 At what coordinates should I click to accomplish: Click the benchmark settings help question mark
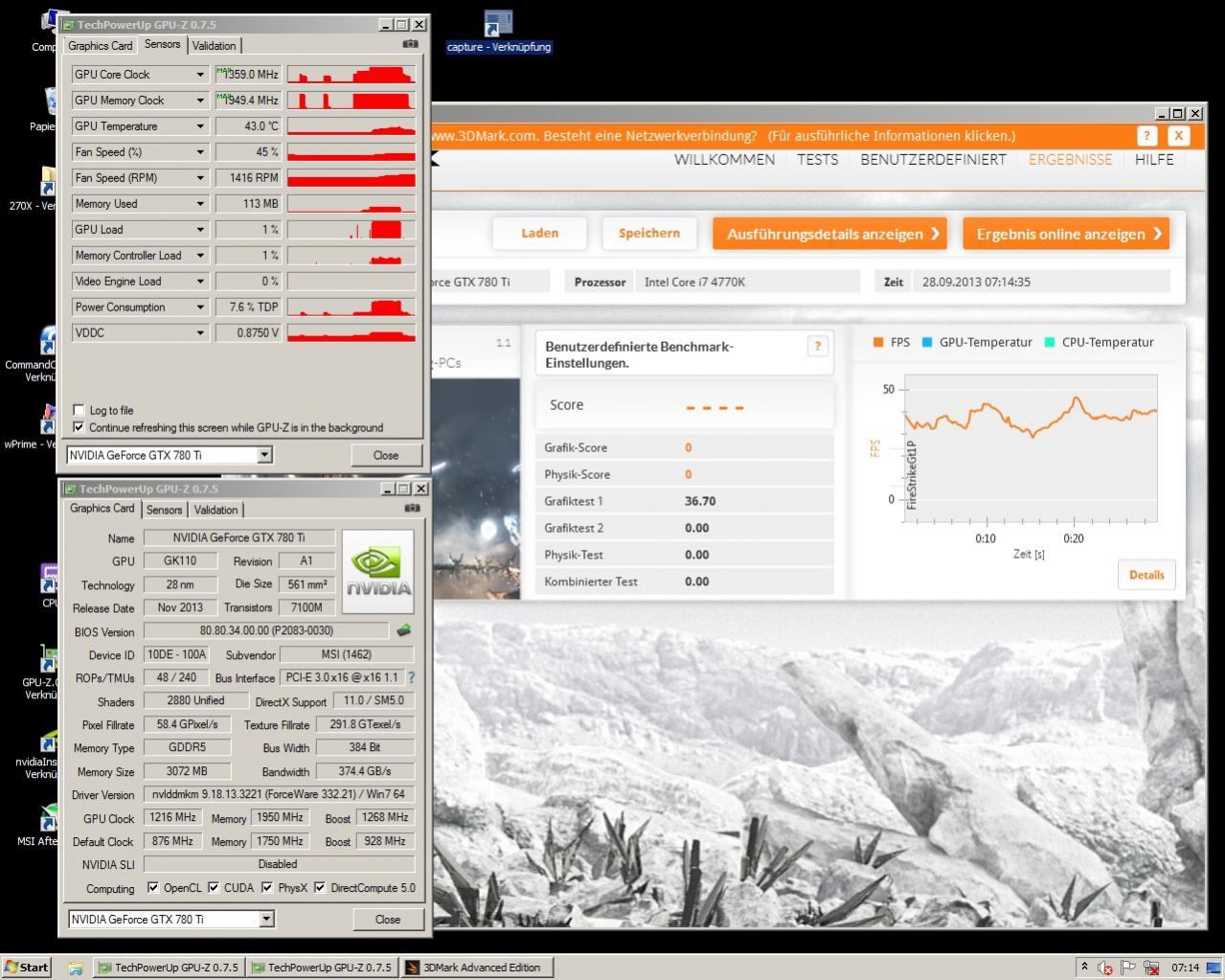pos(817,346)
